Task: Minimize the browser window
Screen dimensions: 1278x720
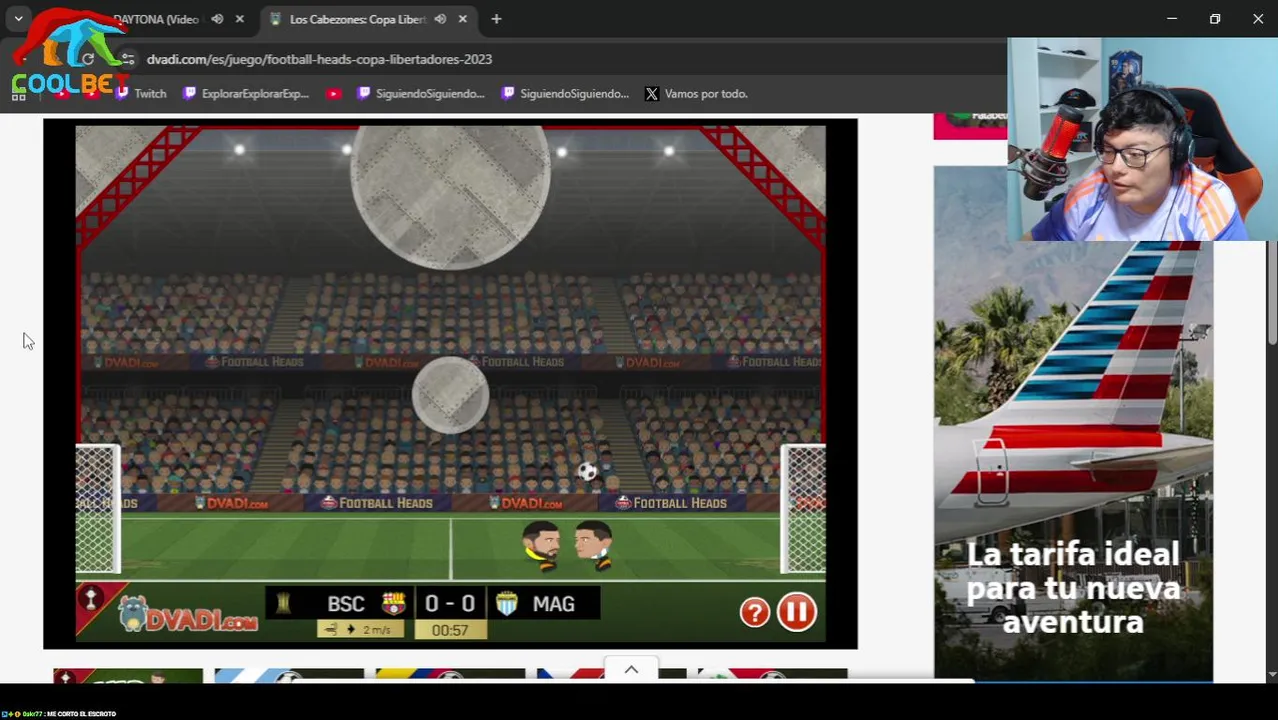Action: point(1172,19)
